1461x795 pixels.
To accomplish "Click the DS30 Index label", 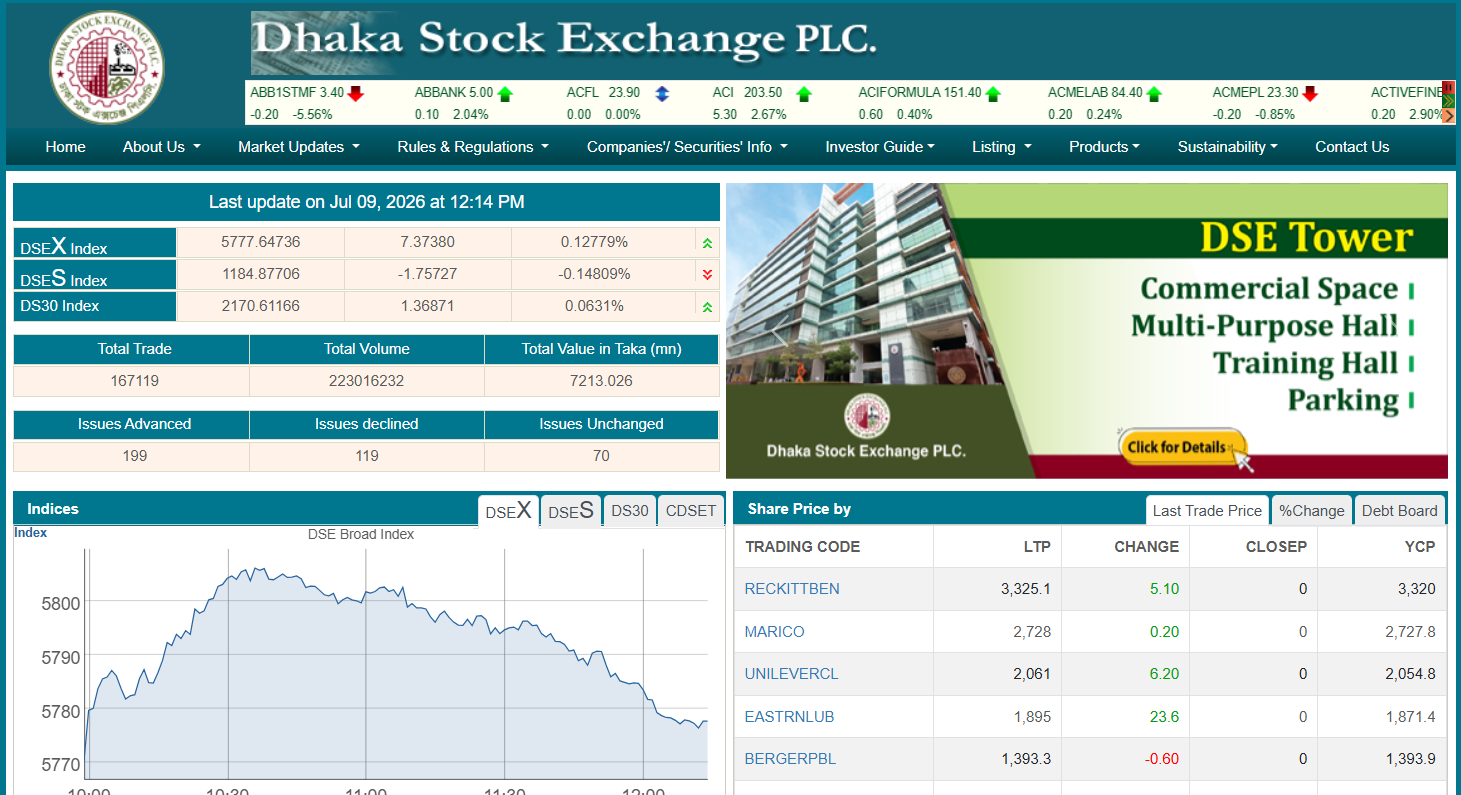I will point(60,306).
